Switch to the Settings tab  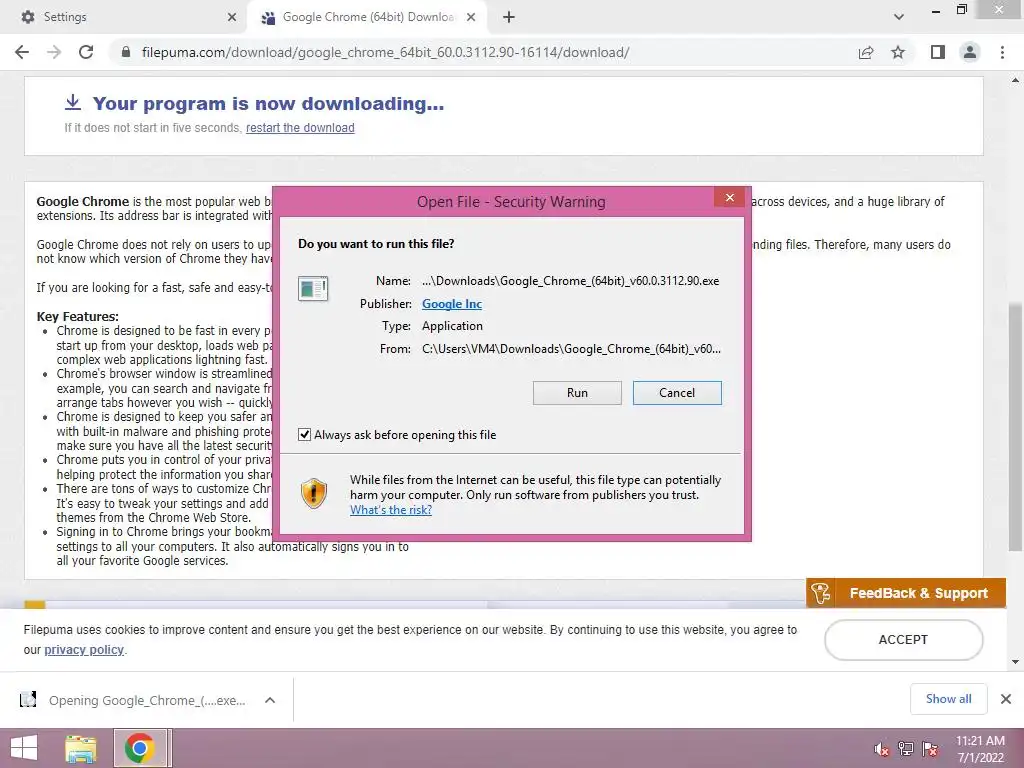click(124, 17)
